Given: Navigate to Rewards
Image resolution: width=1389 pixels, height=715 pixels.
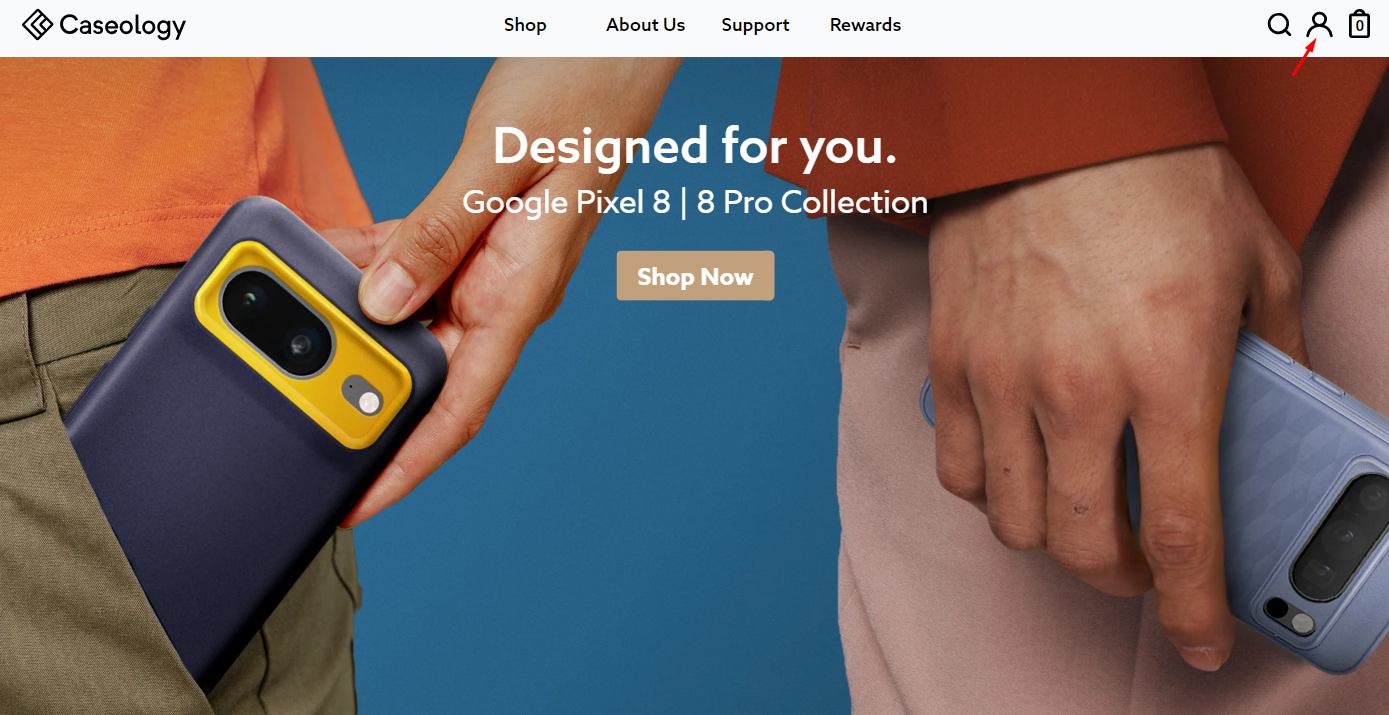Looking at the screenshot, I should point(865,25).
